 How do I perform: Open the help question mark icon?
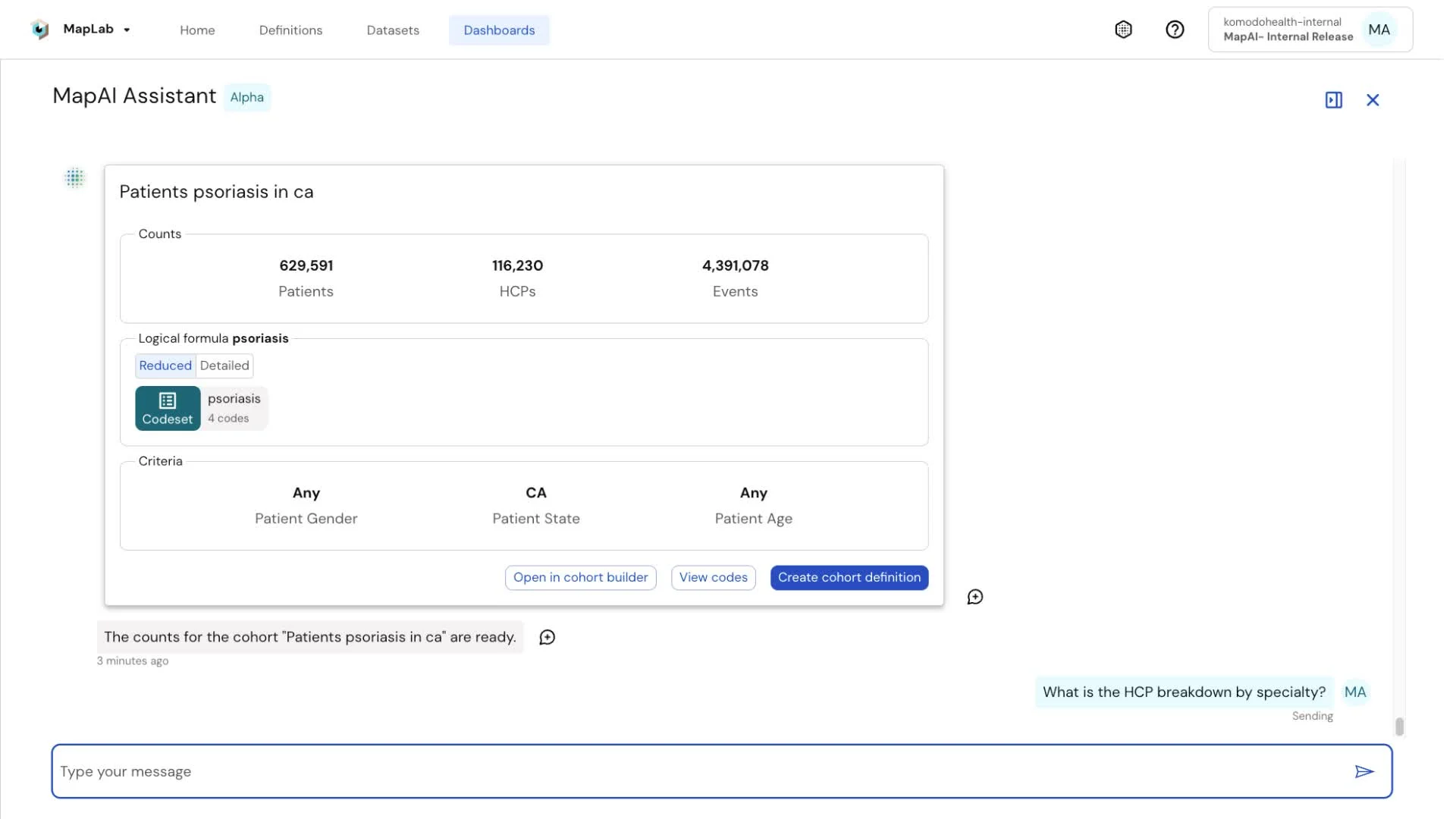[1175, 30]
